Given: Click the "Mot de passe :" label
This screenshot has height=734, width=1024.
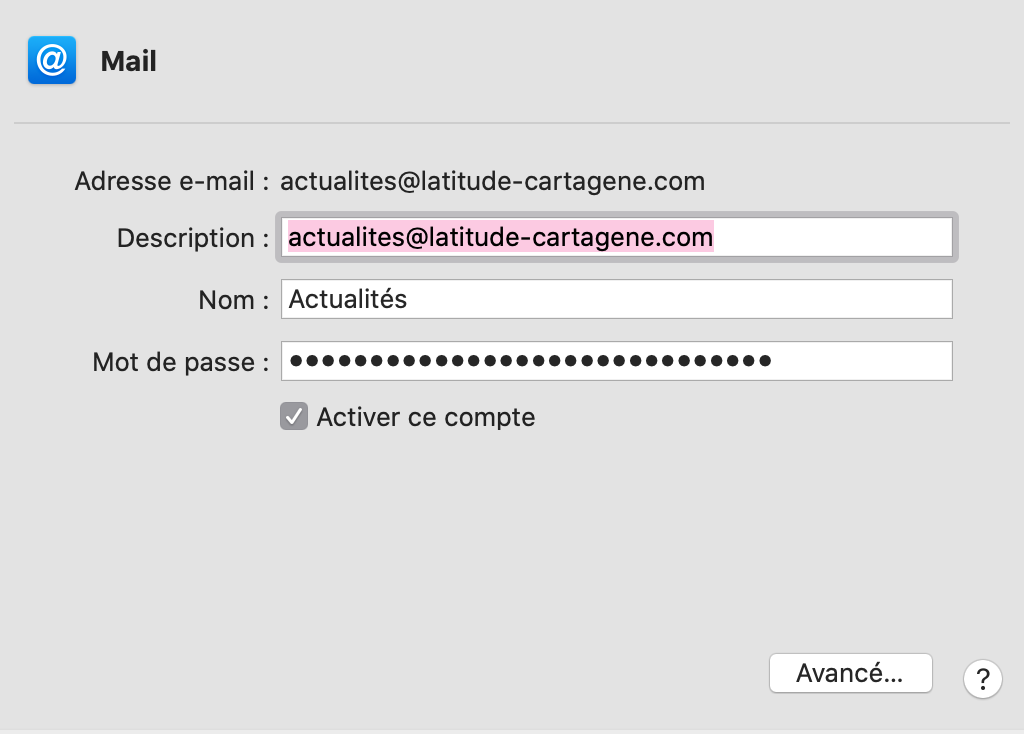Looking at the screenshot, I should coord(181,362).
